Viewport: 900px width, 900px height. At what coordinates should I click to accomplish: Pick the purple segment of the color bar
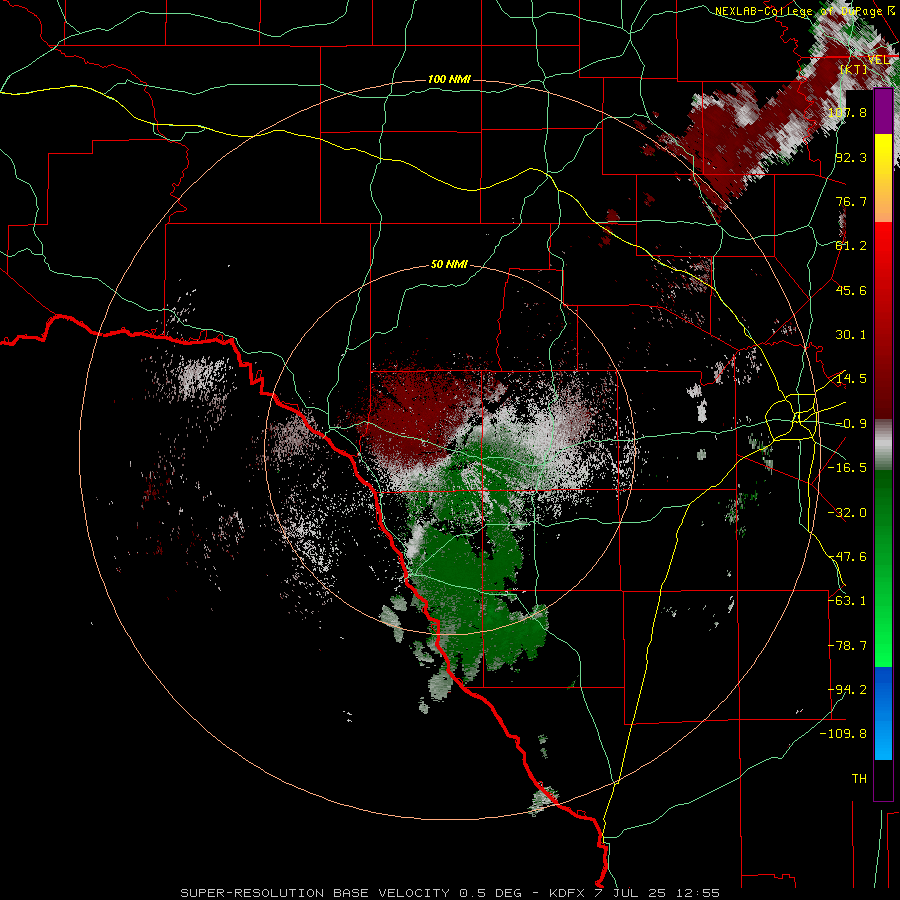[883, 112]
